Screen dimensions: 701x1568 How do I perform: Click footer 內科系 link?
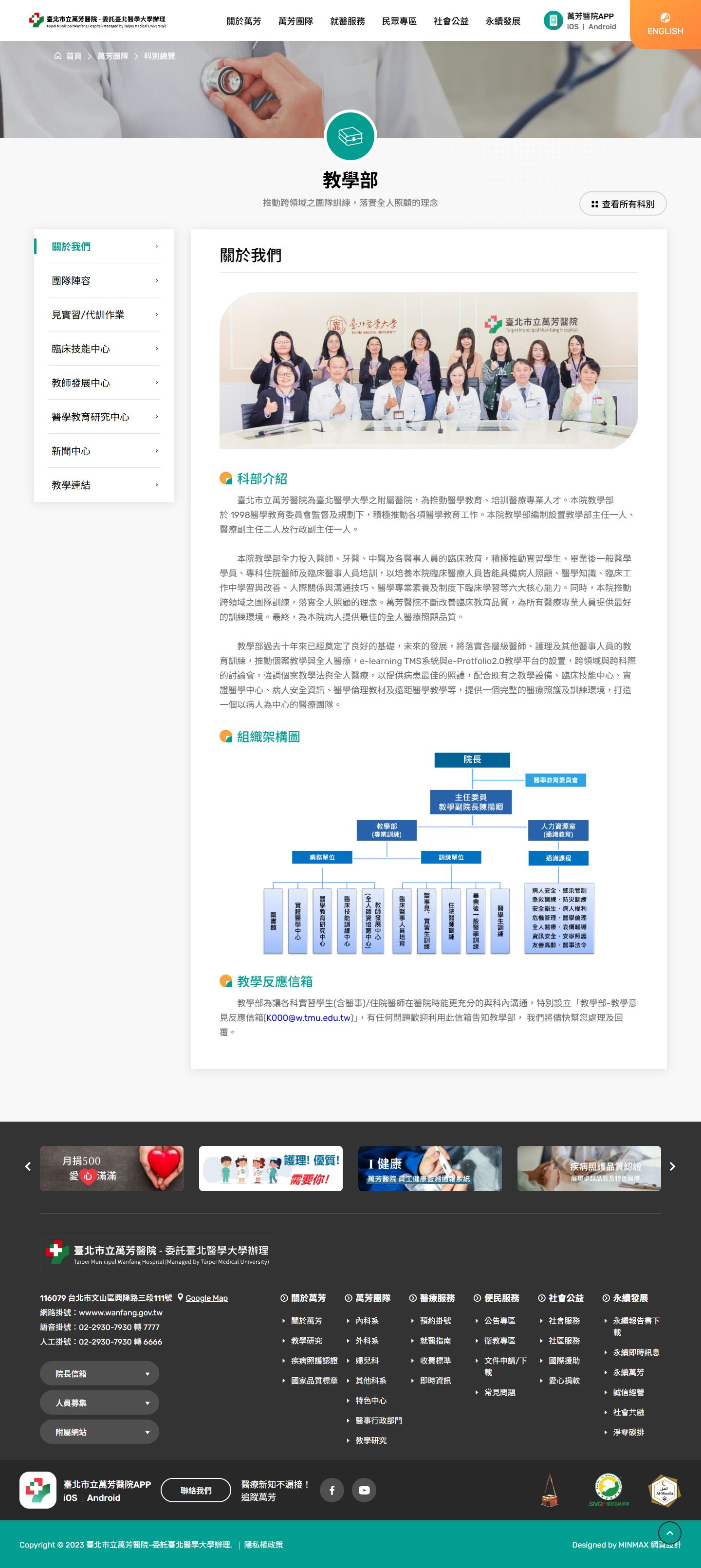tap(367, 1320)
